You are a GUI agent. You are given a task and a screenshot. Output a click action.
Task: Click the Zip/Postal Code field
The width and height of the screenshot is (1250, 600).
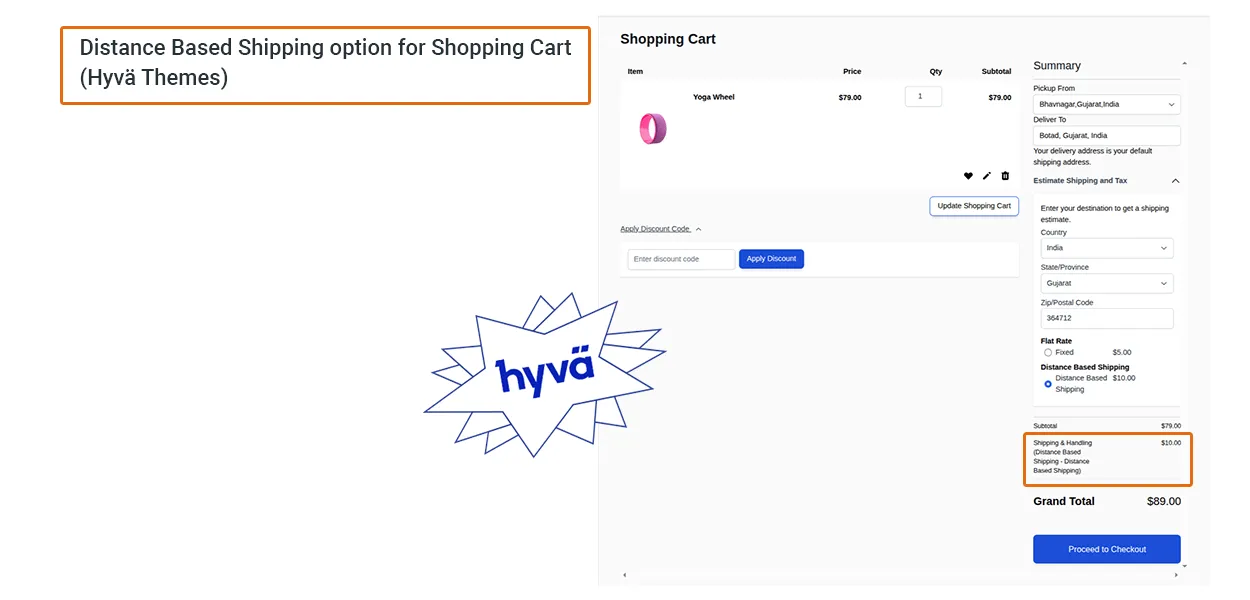(1106, 318)
